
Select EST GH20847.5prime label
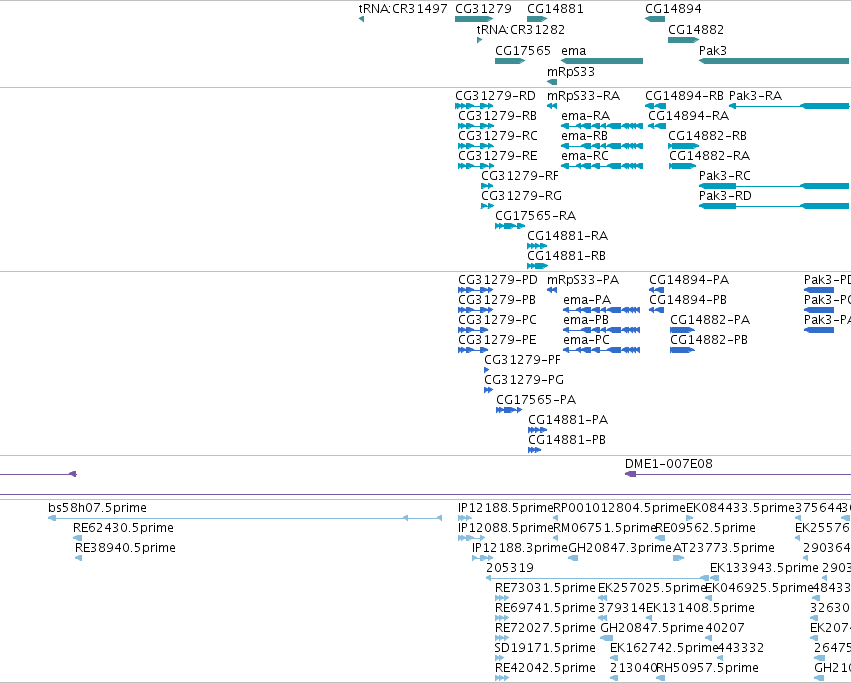652,628
